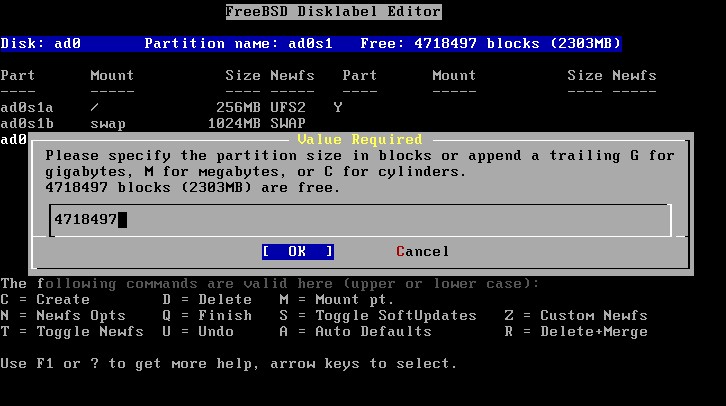Select the ad0s1a partition row

pyautogui.click(x=171, y=107)
